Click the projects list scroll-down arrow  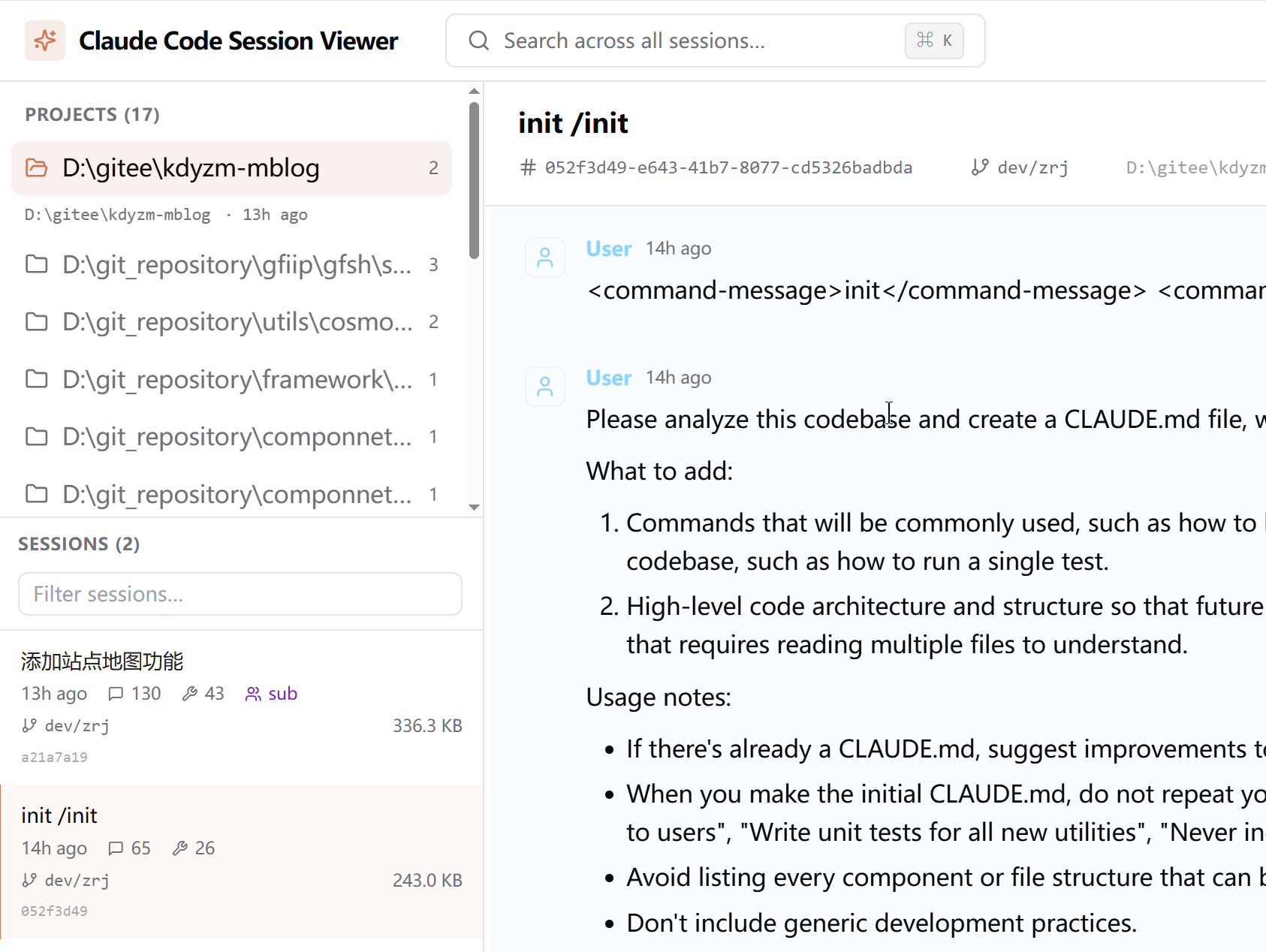click(x=474, y=508)
